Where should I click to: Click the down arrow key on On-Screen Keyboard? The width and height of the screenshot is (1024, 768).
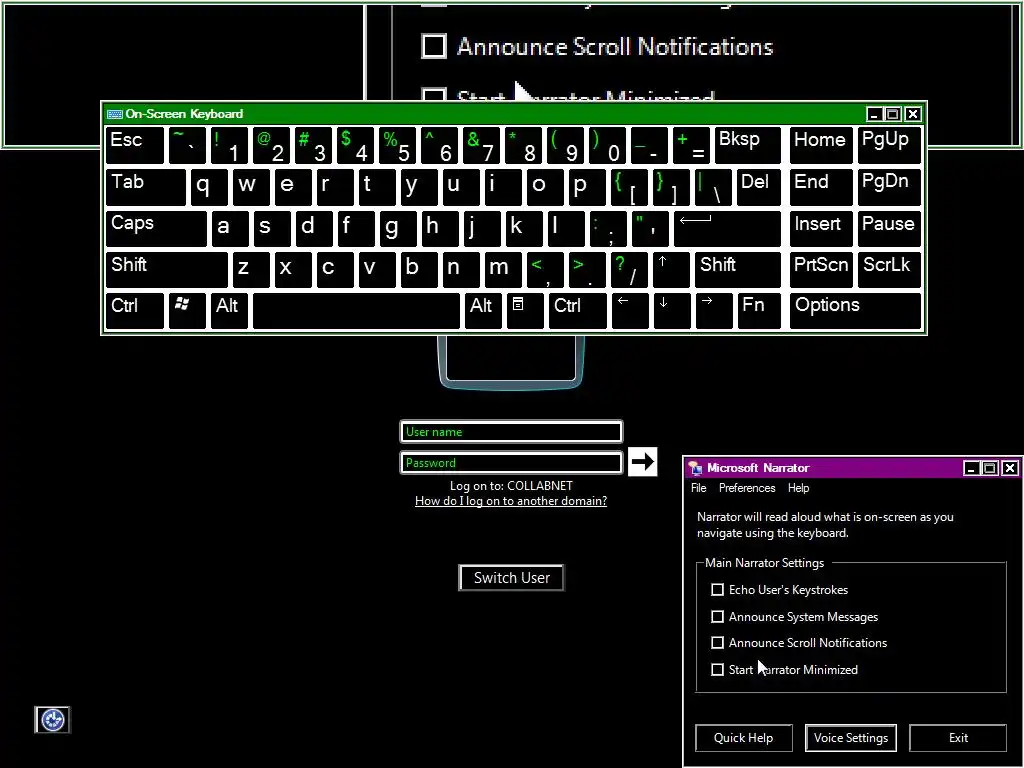tap(671, 311)
